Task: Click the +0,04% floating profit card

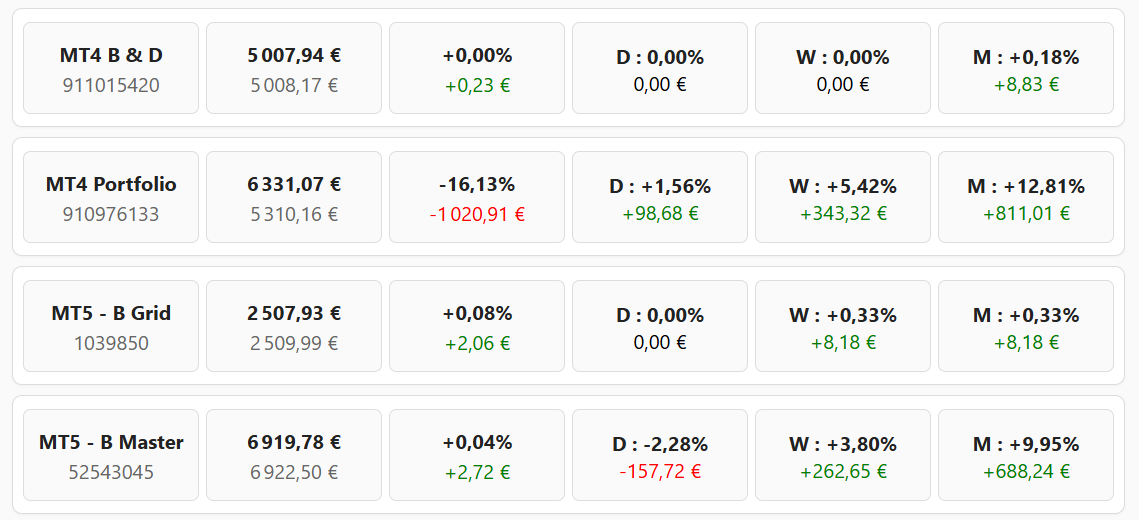Action: click(477, 455)
